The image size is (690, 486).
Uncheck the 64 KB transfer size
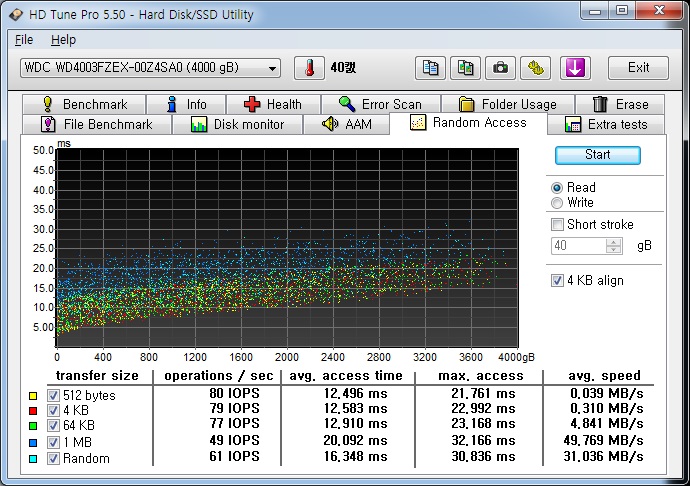pos(53,426)
